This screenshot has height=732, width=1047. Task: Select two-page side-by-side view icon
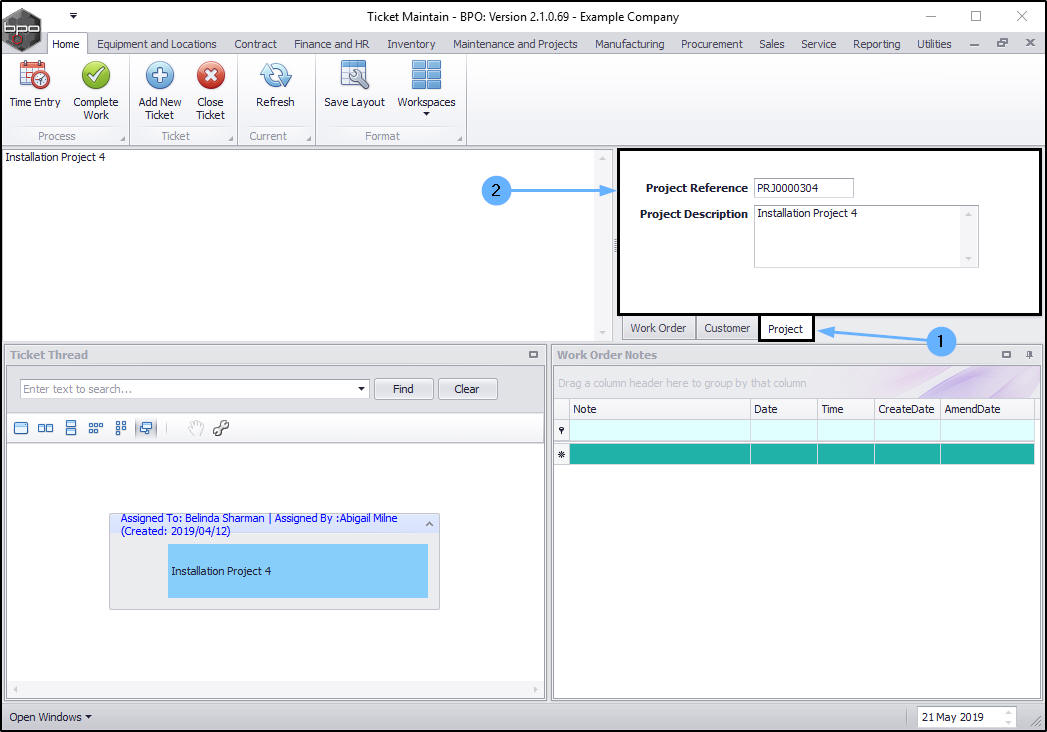(x=45, y=428)
